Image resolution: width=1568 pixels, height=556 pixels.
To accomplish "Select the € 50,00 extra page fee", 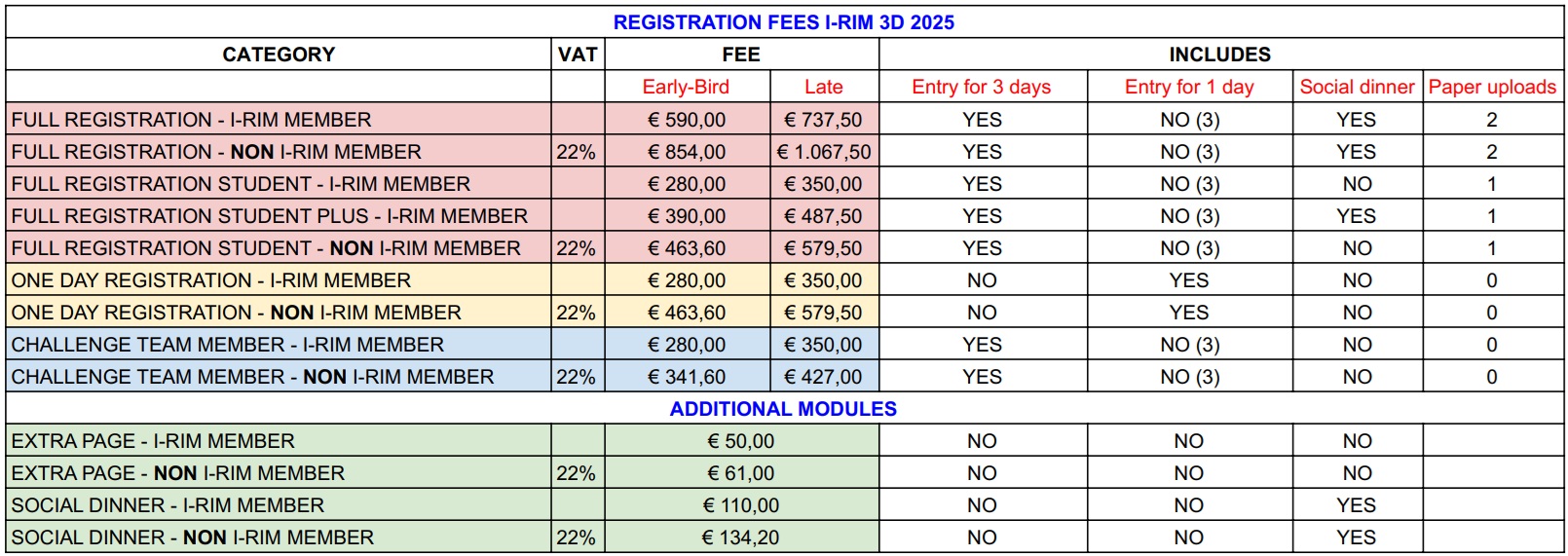I will click(741, 441).
